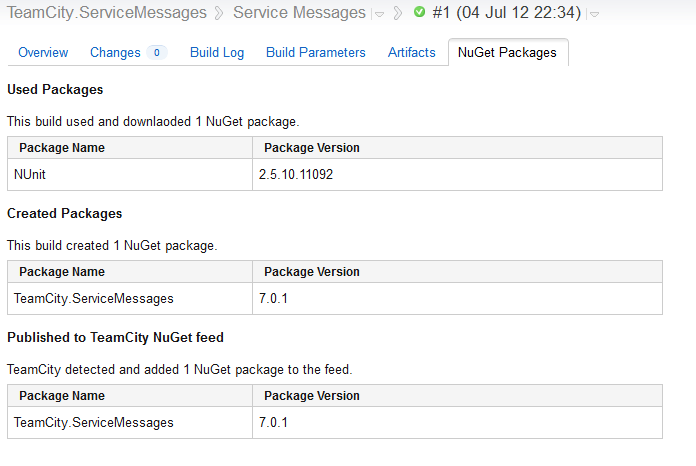Viewport: 696px width, 466px height.
Task: View the Build Log tab
Action: click(x=217, y=52)
